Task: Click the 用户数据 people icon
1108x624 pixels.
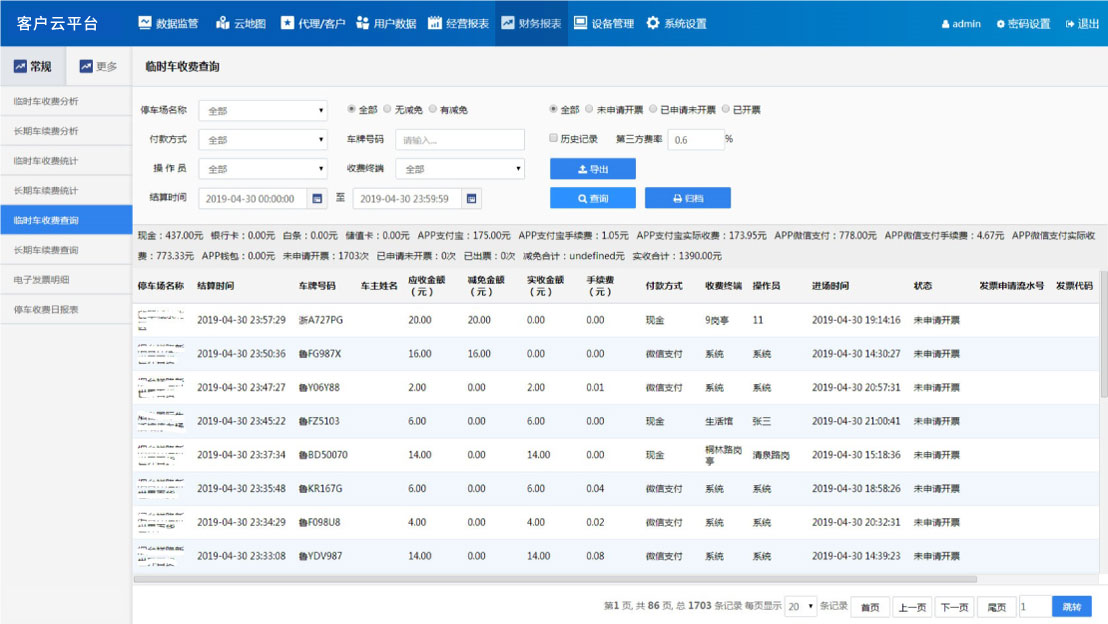Action: point(363,23)
